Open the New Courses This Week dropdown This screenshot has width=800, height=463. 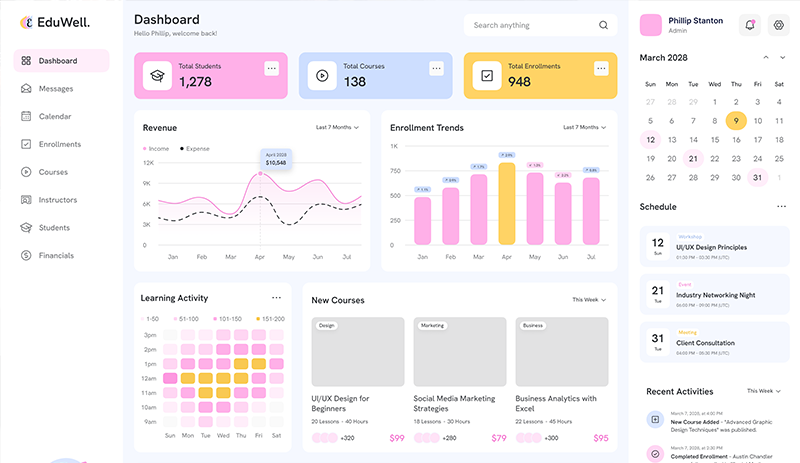click(x=589, y=299)
